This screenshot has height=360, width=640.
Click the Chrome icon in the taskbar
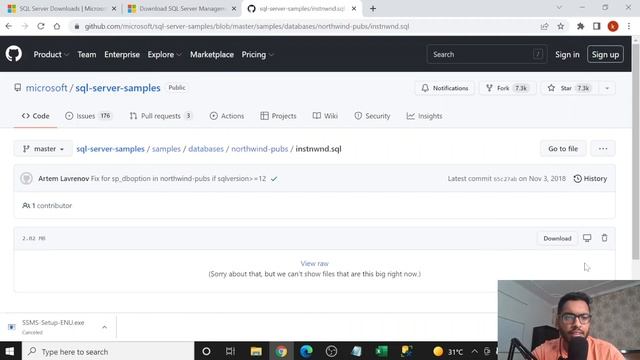tap(281, 351)
